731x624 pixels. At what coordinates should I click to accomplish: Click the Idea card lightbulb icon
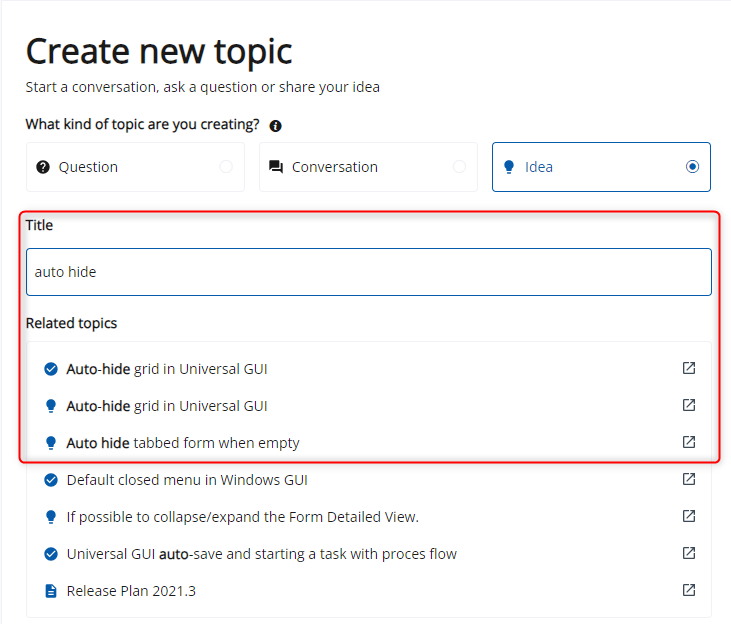tap(509, 167)
